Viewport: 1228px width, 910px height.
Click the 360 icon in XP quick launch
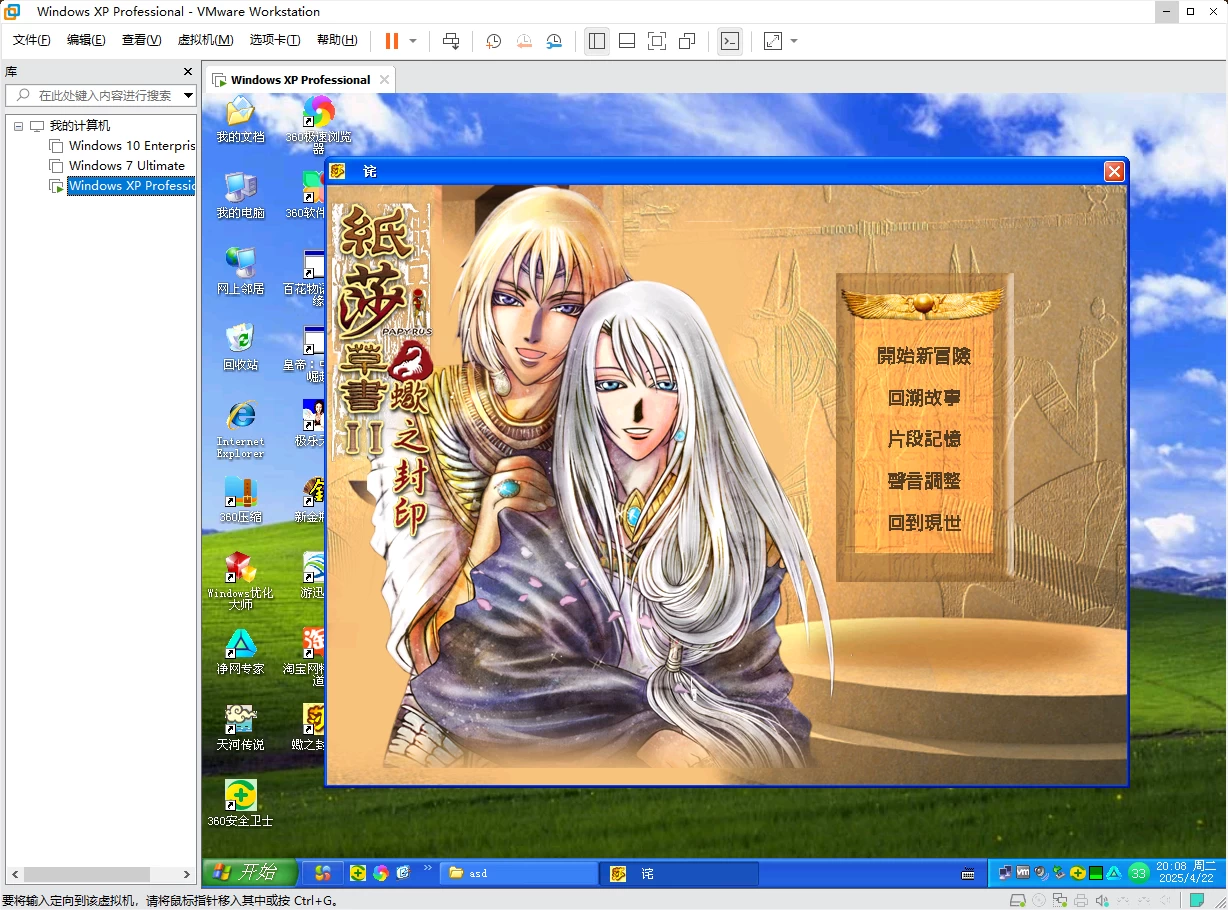[358, 873]
